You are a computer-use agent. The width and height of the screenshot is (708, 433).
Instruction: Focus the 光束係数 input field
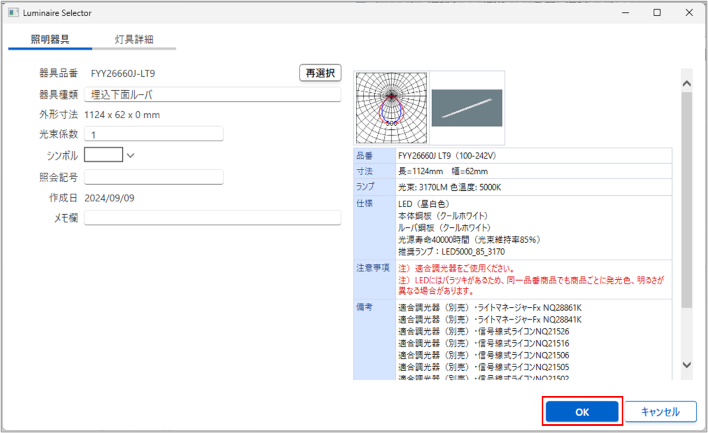pyautogui.click(x=153, y=135)
